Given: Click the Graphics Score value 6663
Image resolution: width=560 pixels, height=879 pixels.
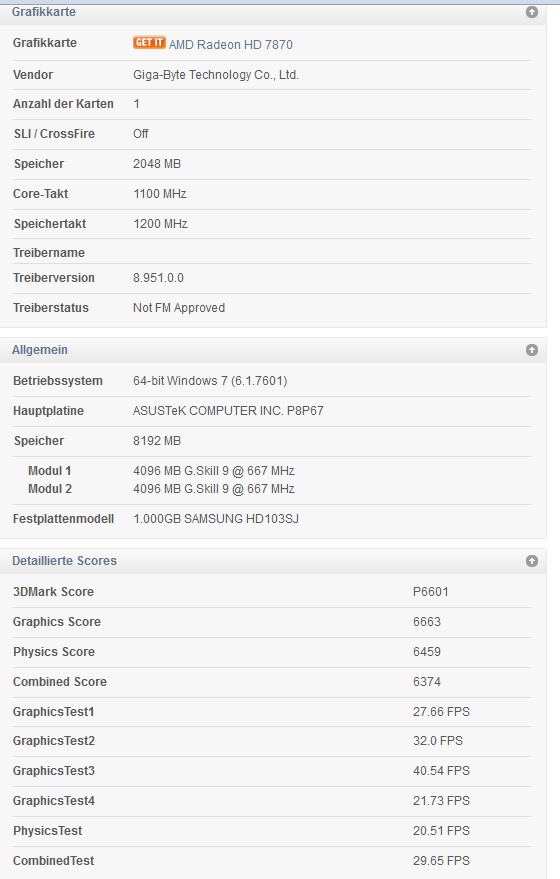Looking at the screenshot, I should click(427, 622).
